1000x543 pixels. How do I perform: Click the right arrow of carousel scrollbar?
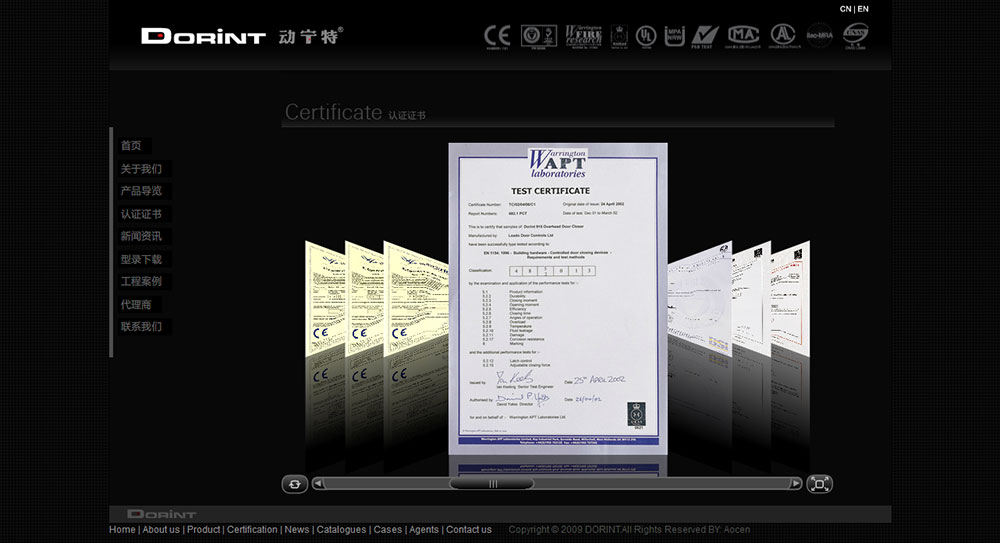[795, 484]
